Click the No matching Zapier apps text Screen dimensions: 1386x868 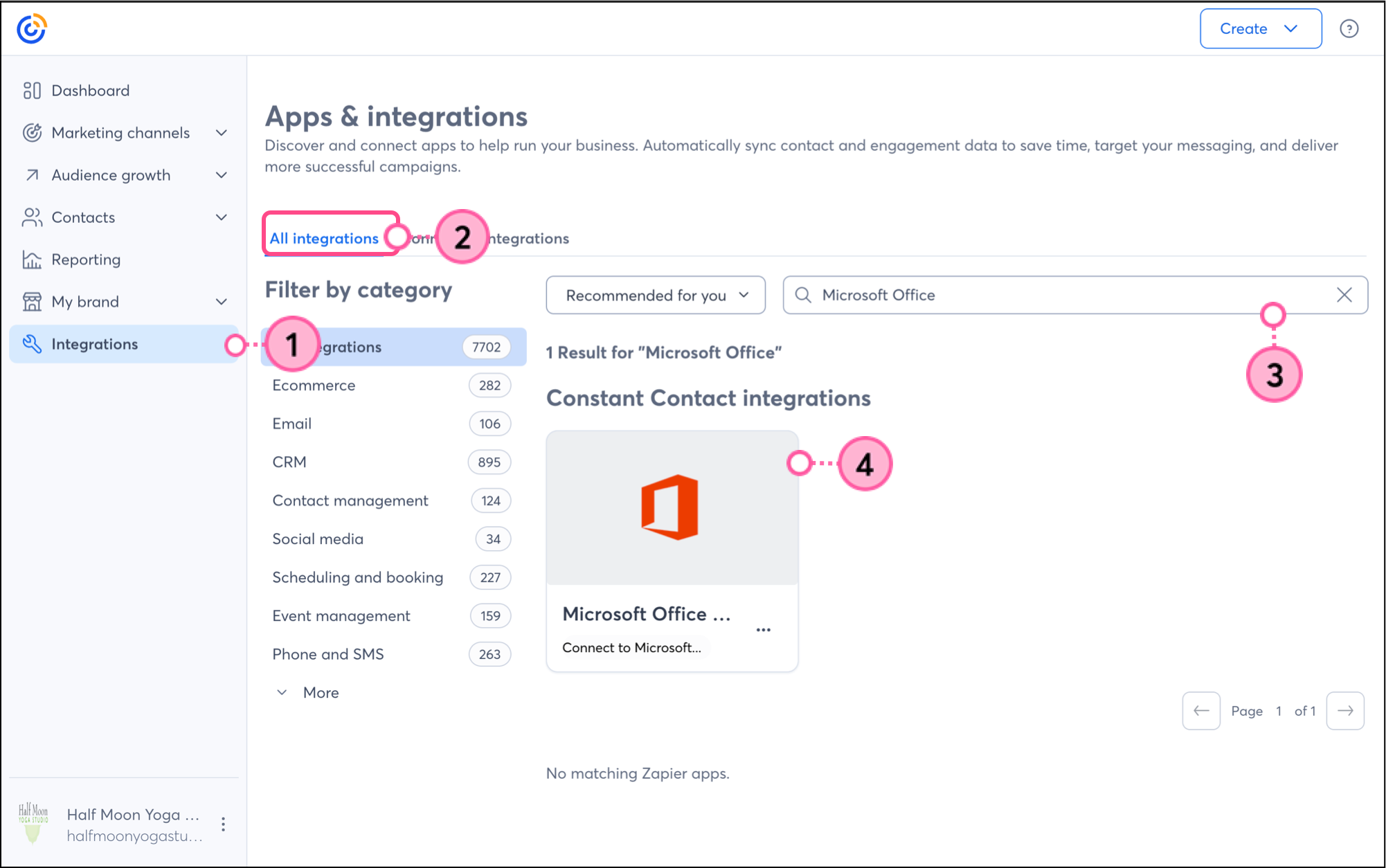638,774
